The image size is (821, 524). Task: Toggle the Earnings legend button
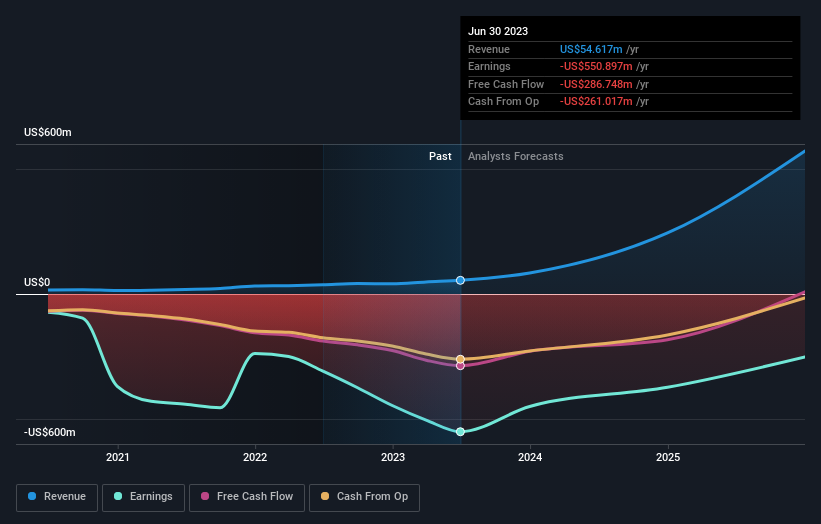143,497
